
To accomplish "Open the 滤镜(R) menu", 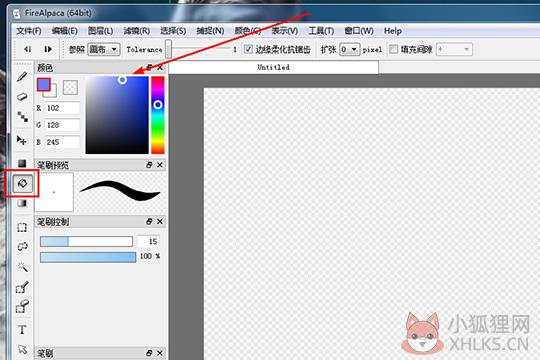I will point(137,31).
